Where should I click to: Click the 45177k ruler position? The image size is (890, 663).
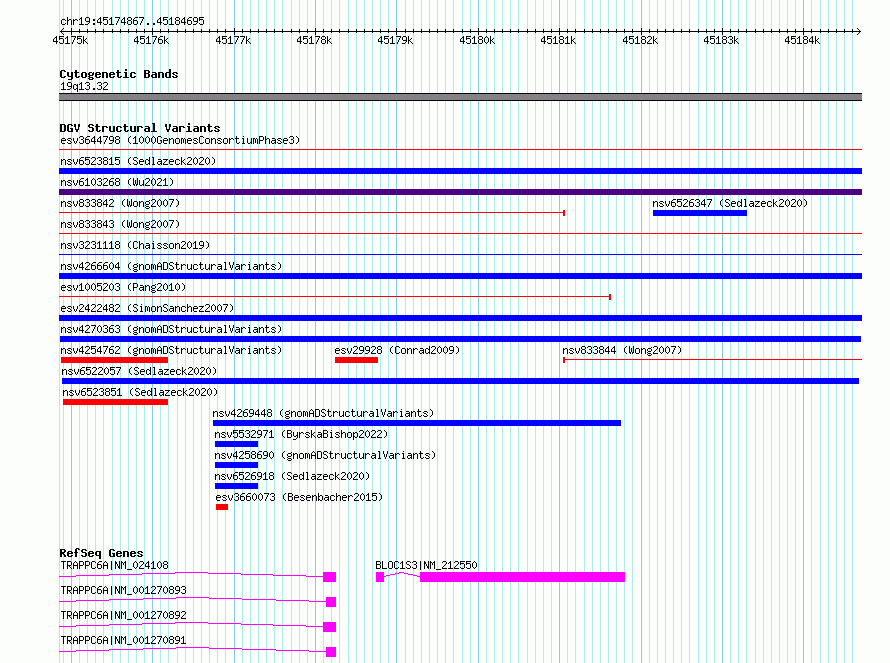point(233,40)
